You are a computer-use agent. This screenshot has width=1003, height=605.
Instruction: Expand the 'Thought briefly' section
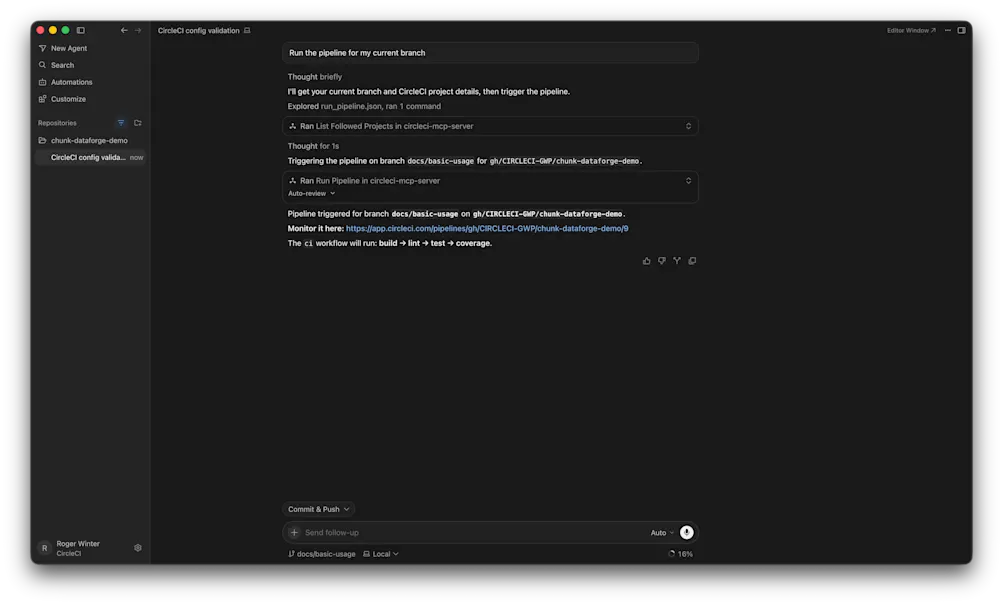coord(315,77)
